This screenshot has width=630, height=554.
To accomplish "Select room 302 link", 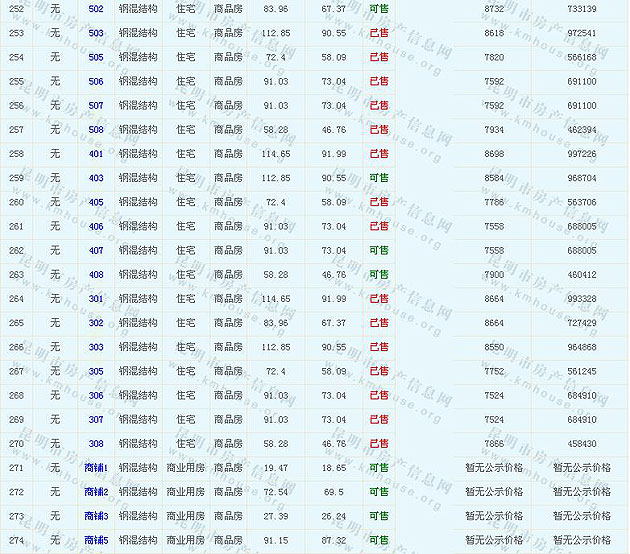I will pyautogui.click(x=96, y=323).
